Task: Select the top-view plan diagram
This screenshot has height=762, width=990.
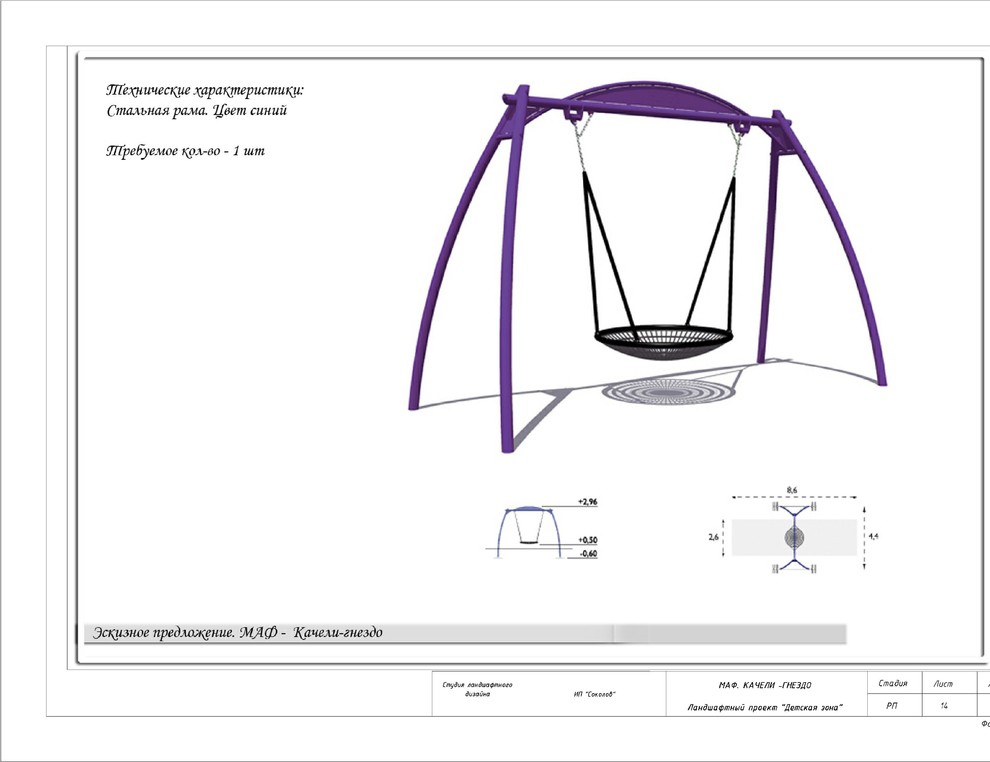Action: [792, 537]
